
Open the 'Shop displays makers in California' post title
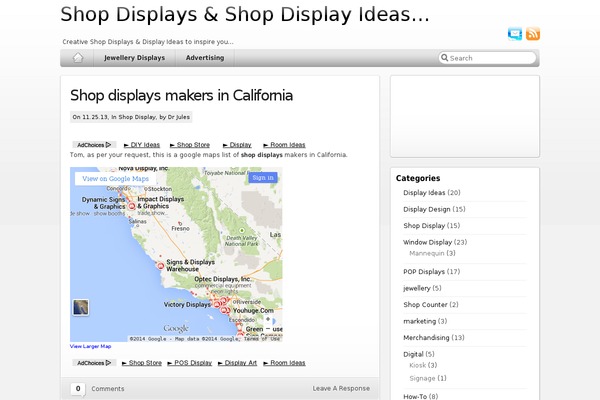[x=181, y=95]
